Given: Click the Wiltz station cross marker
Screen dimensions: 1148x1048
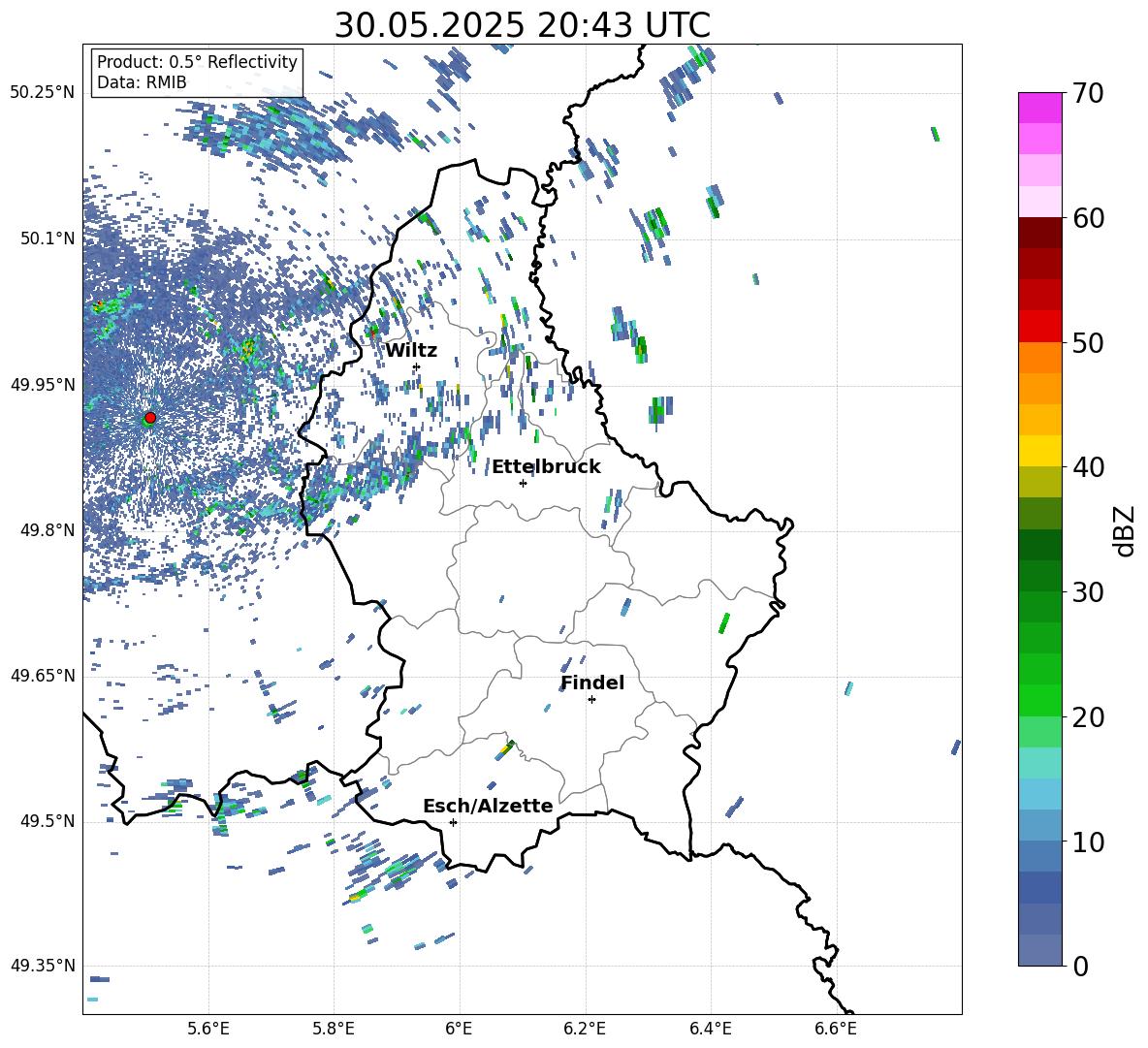Looking at the screenshot, I should coord(417,366).
